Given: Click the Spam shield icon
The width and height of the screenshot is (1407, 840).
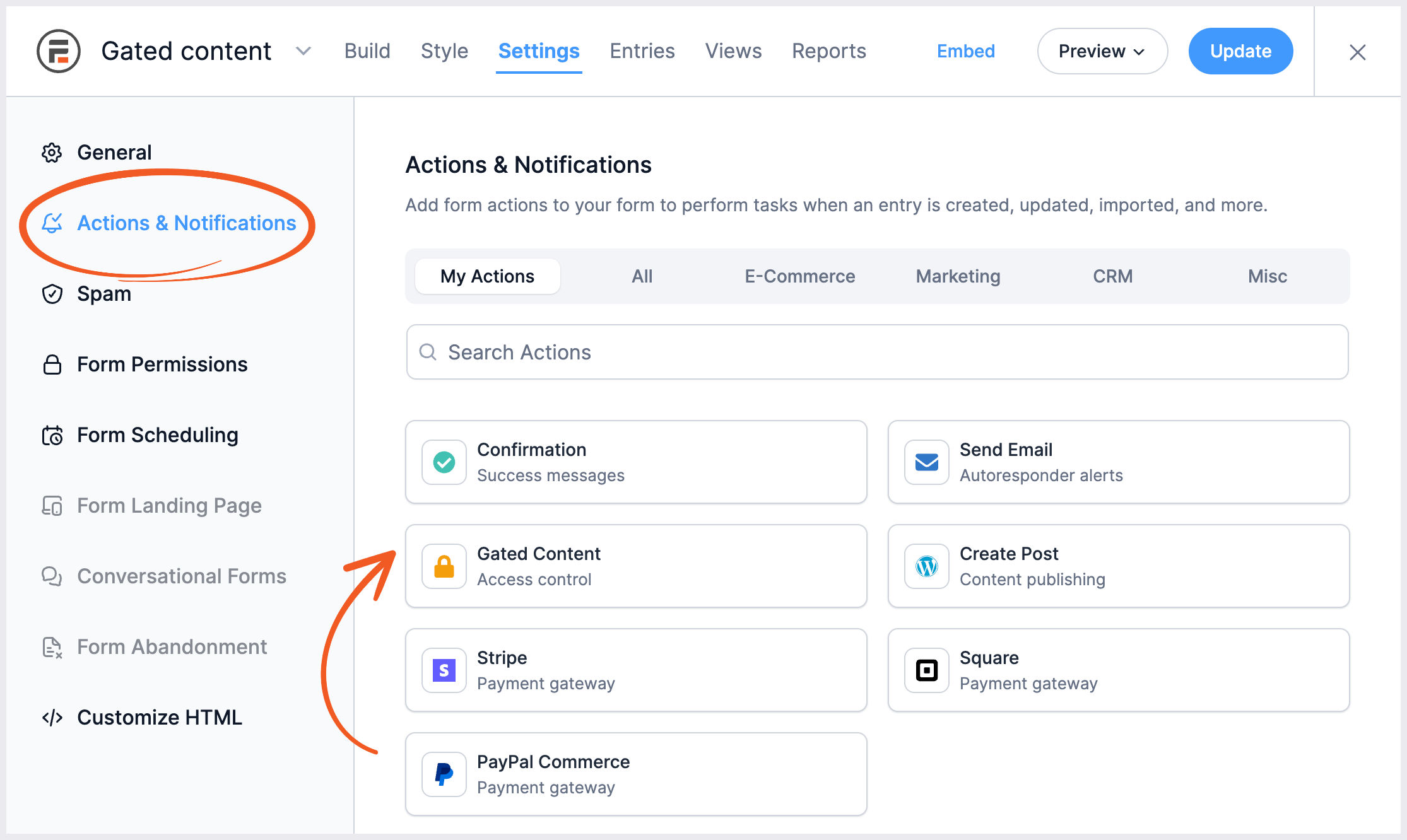Looking at the screenshot, I should coord(52,294).
